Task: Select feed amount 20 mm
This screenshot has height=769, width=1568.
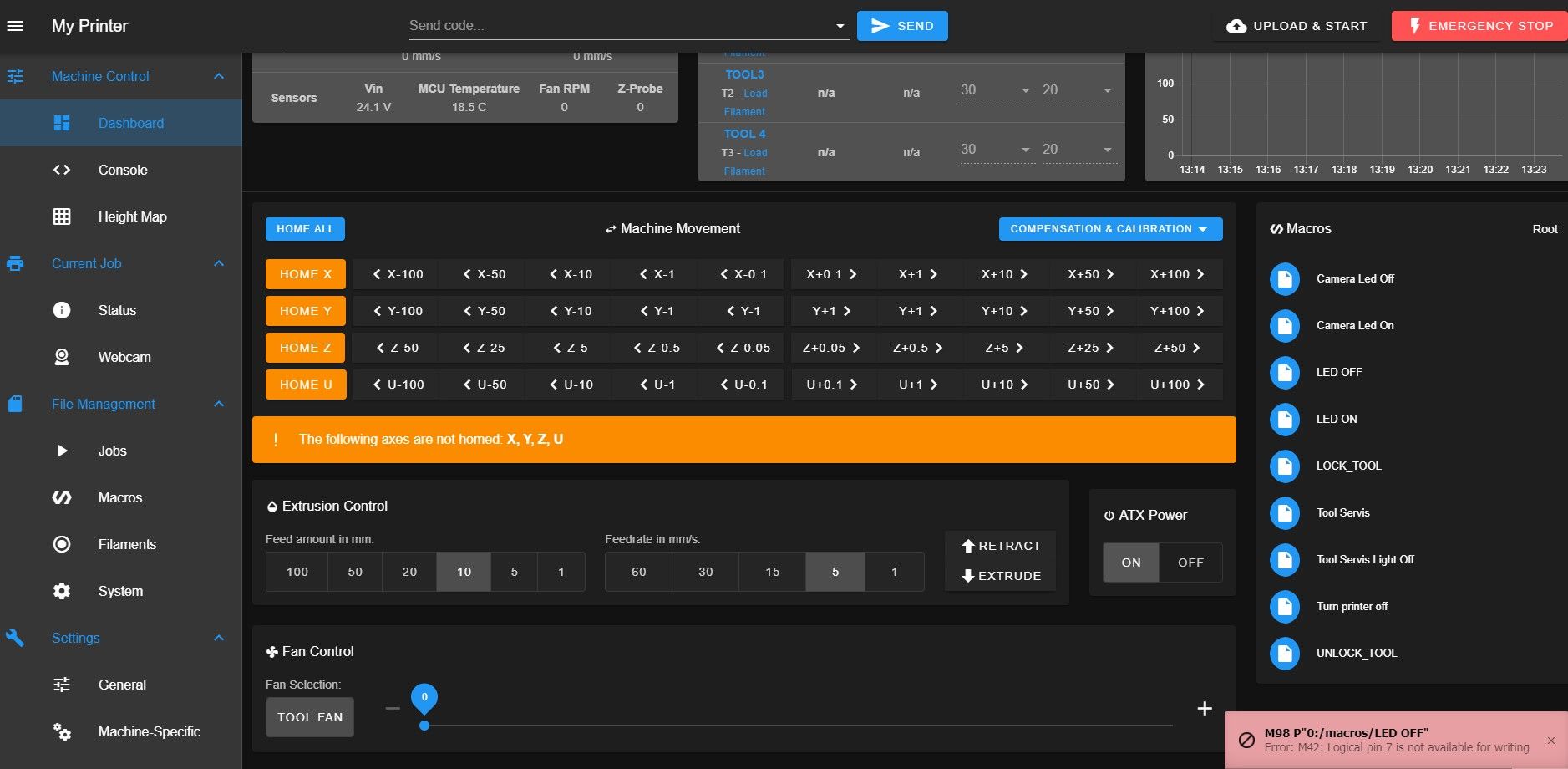Action: click(x=409, y=572)
